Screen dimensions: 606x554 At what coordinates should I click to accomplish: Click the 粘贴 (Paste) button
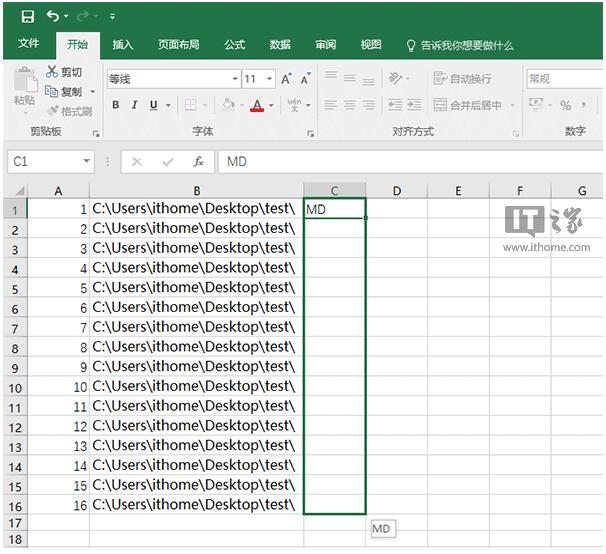point(23,88)
